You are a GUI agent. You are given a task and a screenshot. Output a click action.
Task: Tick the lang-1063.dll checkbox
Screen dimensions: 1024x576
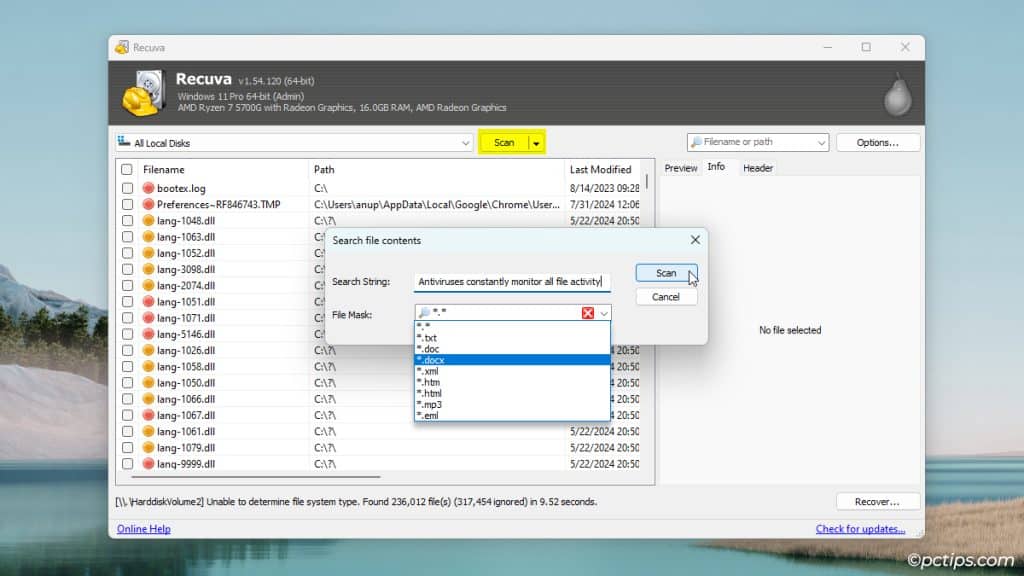click(127, 237)
